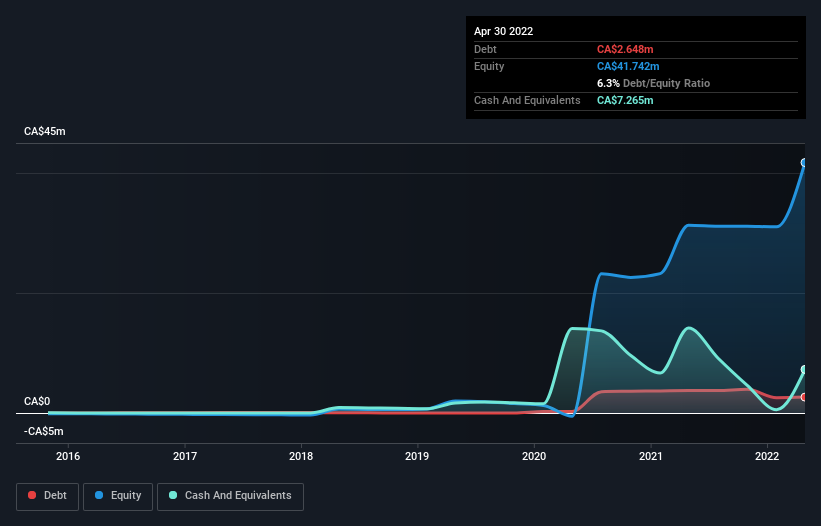Click the CA$2.648m debt value
The image size is (821, 526).
click(625, 49)
